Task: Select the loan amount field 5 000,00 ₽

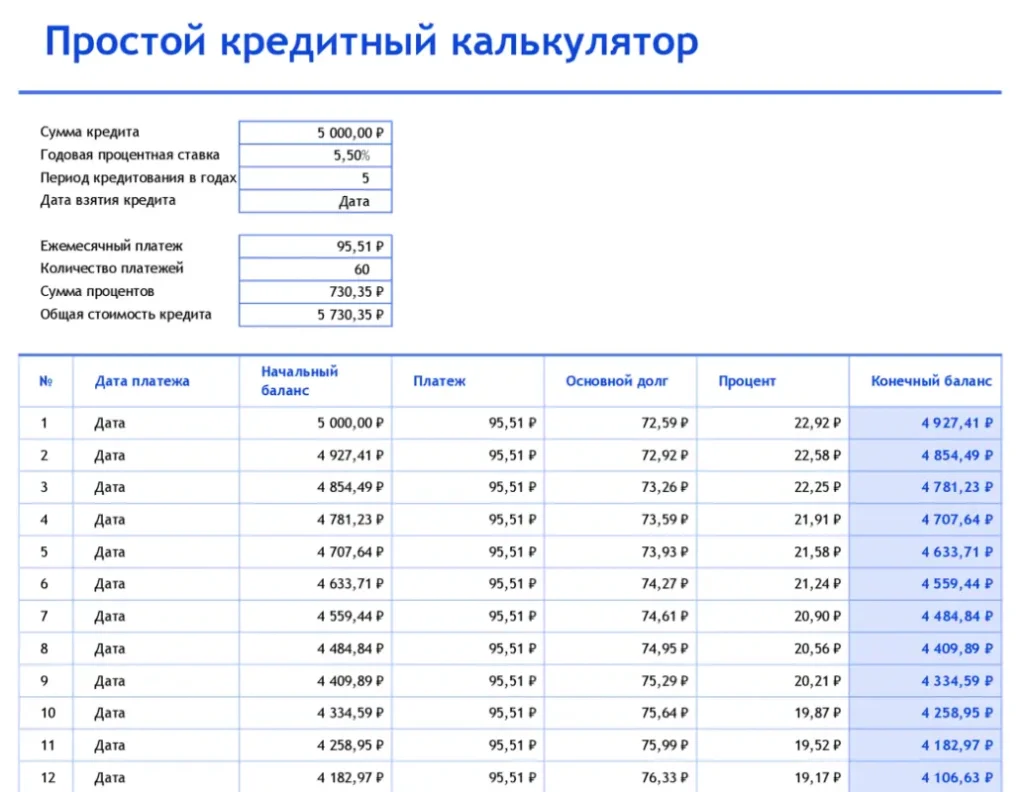Action: click(315, 133)
